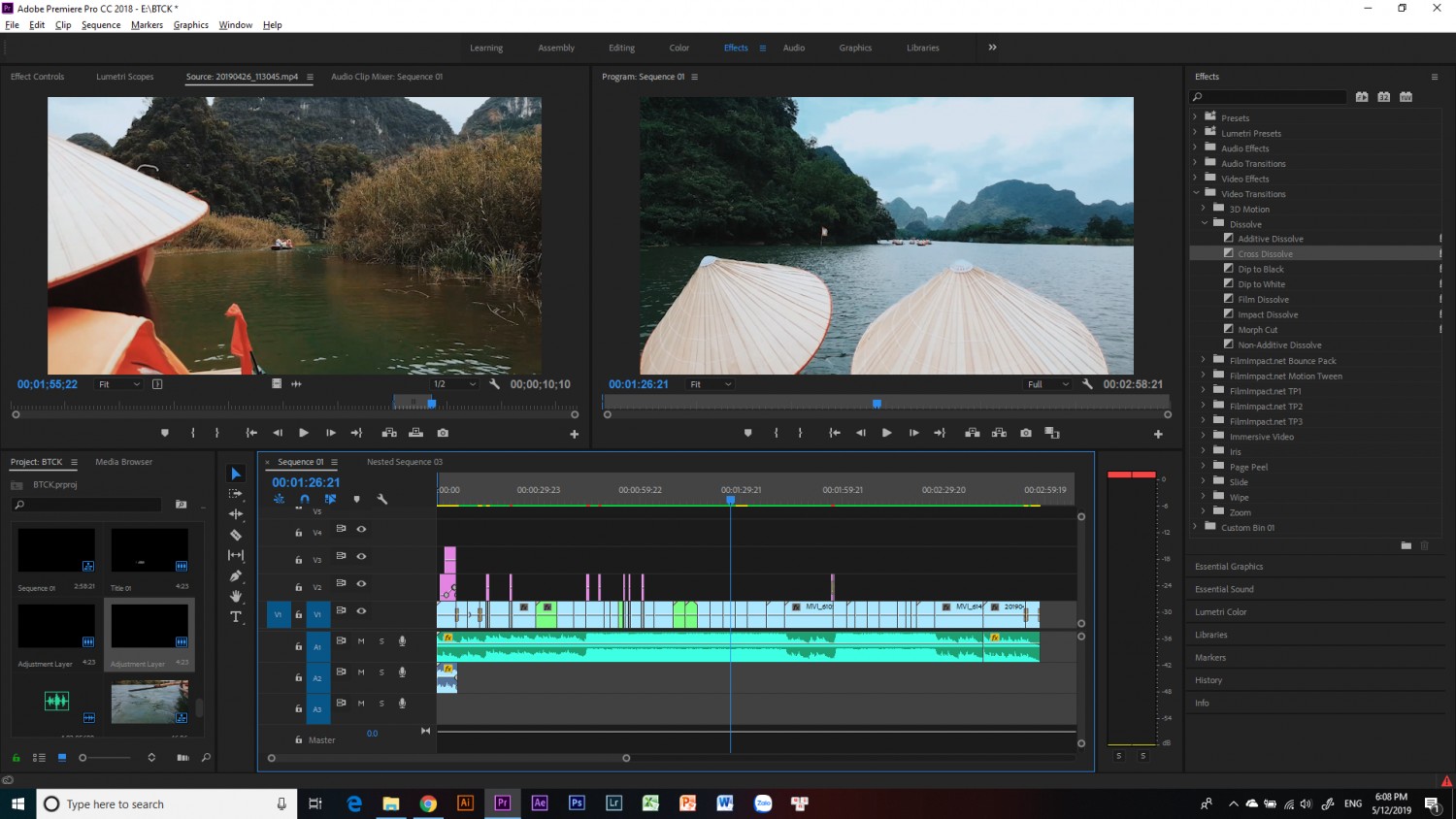Open Source monitor 1/2 resolution dropdown
This screenshot has width=1456, height=819.
coord(455,384)
